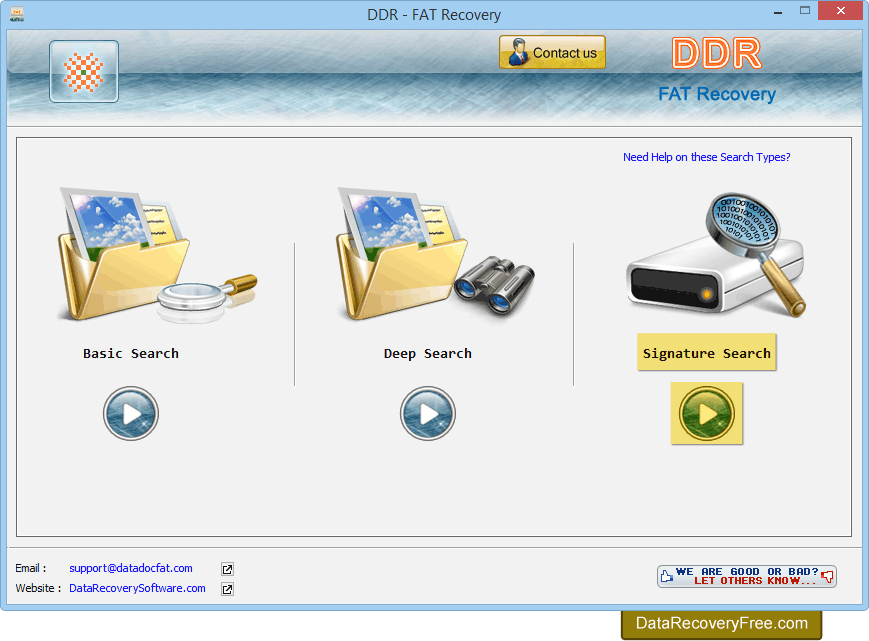
Task: Select the Signature Search label
Action: 707,352
